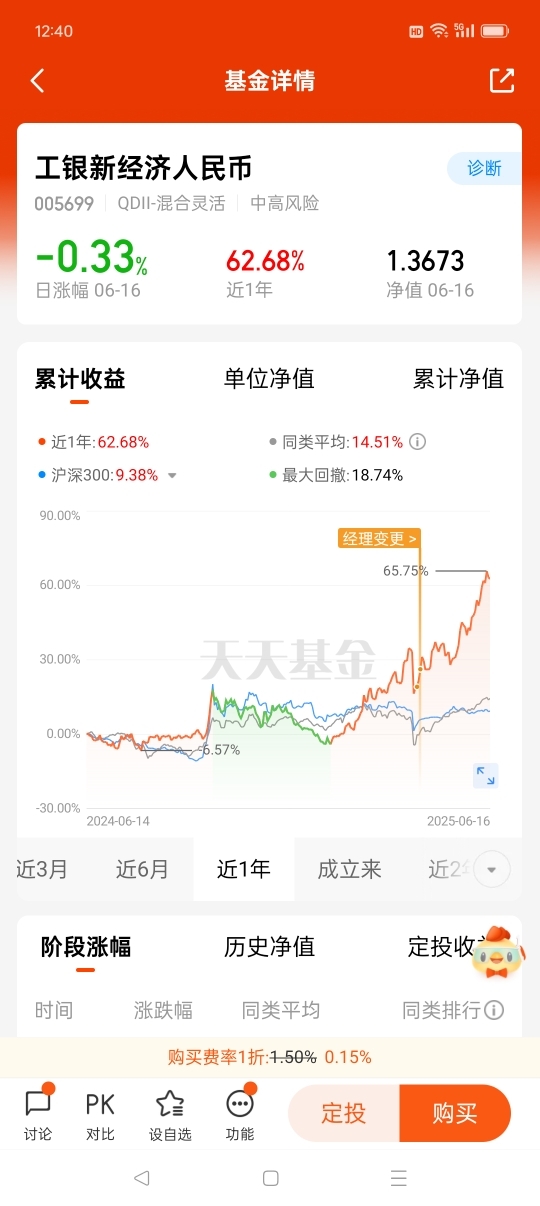Open the 讨论 chat icon
The height and width of the screenshot is (1206, 540).
pos(38,1104)
